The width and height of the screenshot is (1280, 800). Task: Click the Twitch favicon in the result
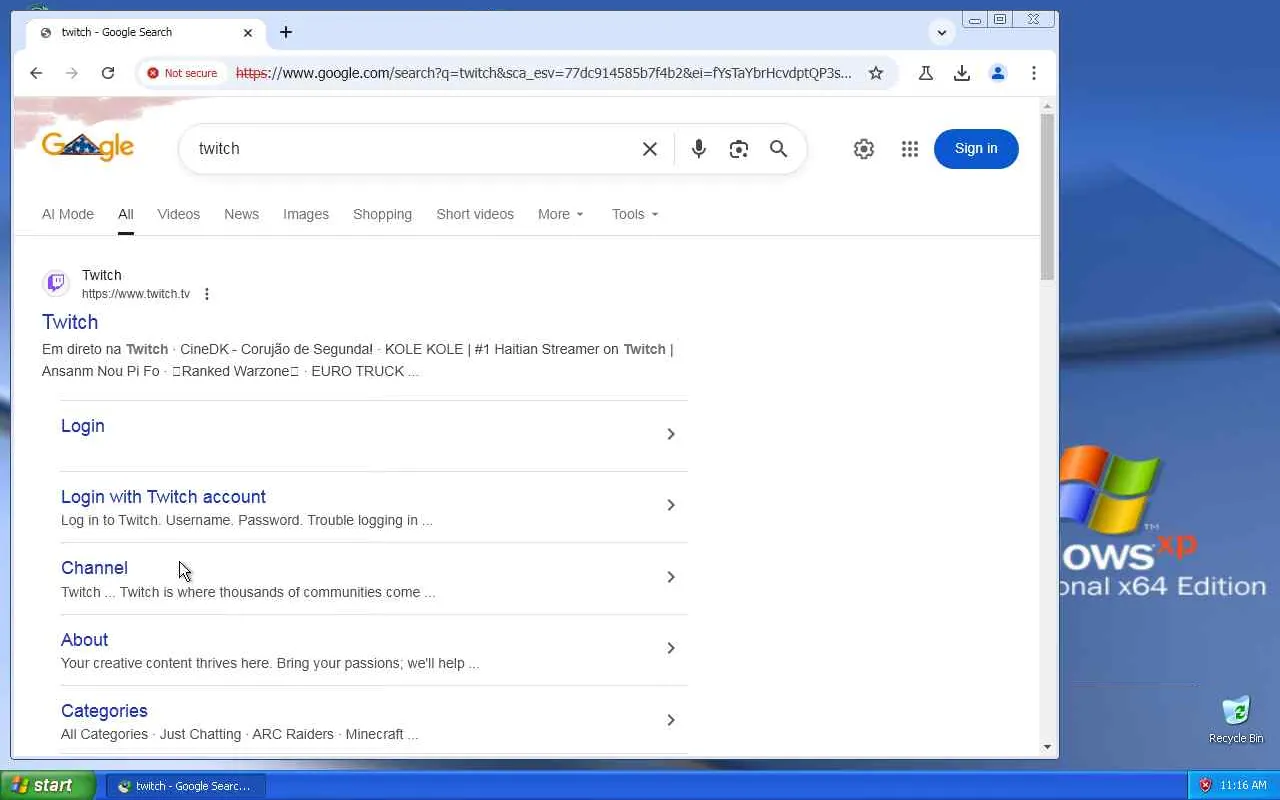click(56, 283)
